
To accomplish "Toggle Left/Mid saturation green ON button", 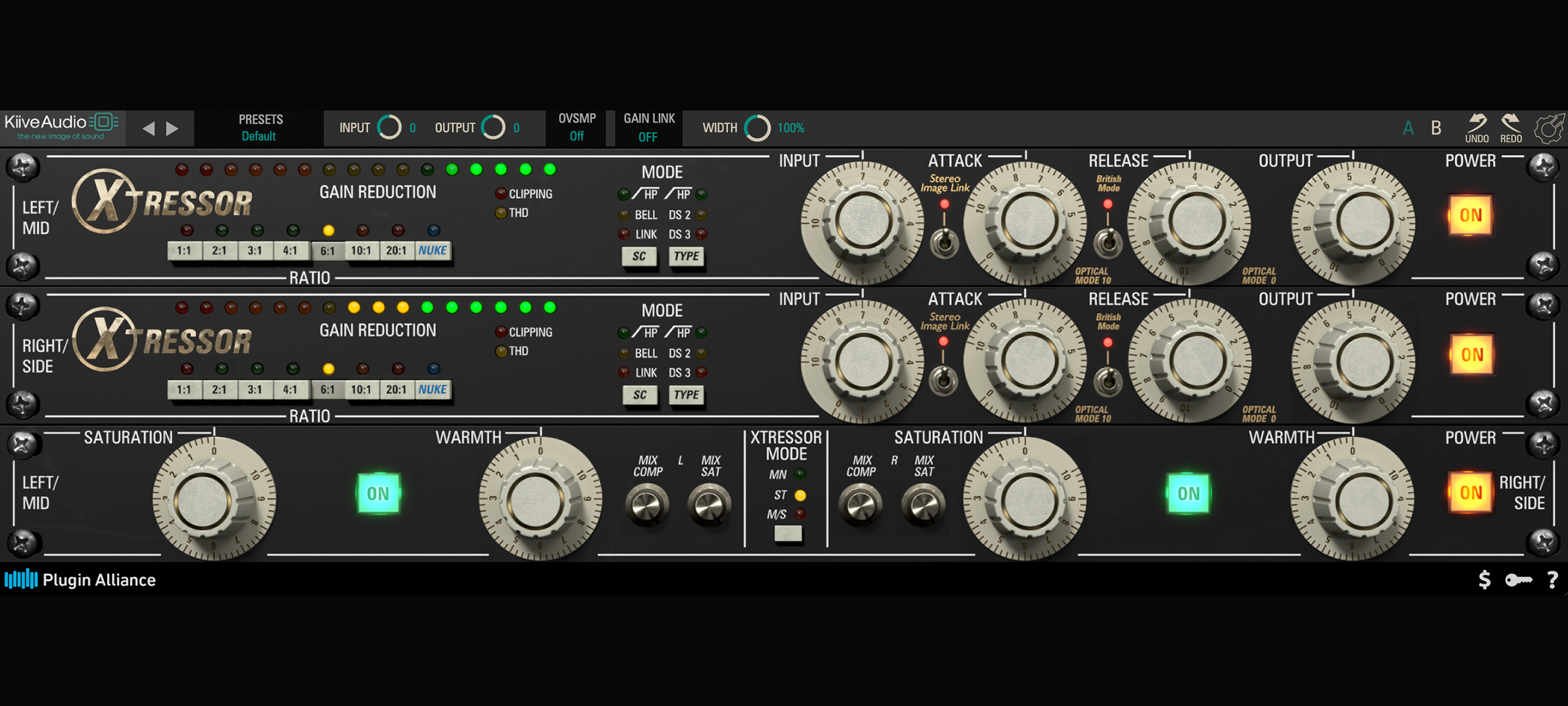I will (x=378, y=494).
